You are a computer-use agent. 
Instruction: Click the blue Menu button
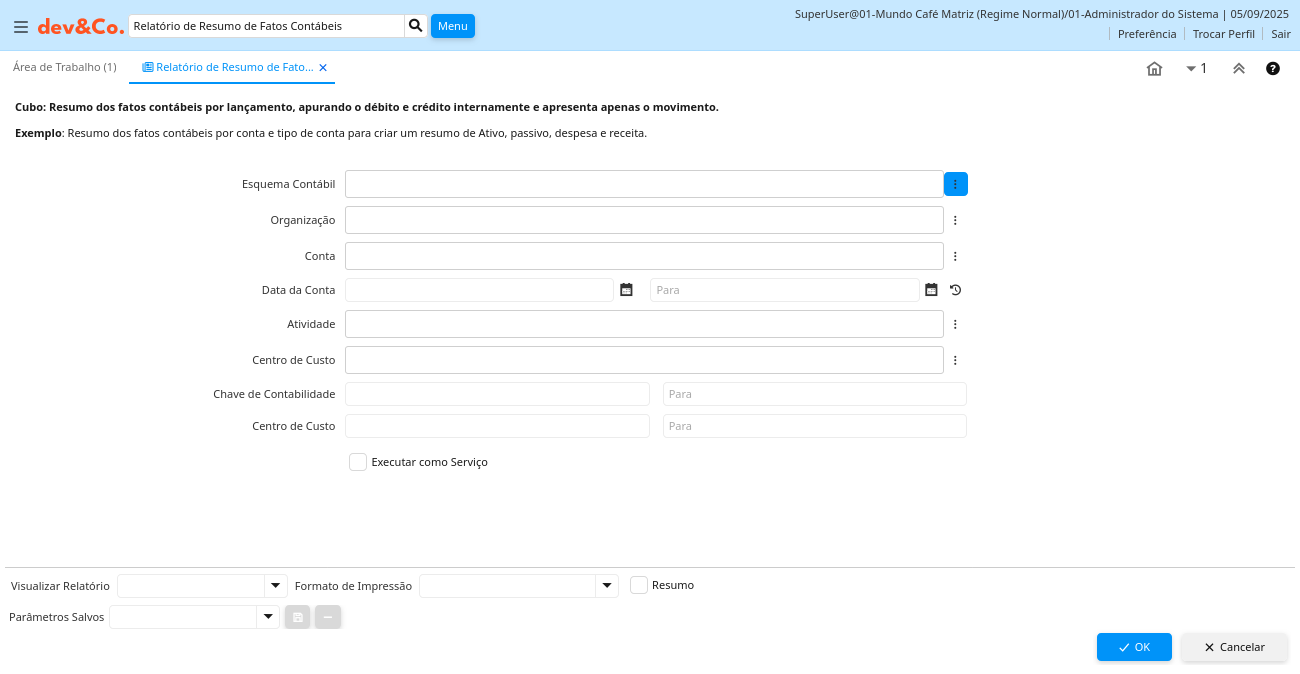point(452,26)
